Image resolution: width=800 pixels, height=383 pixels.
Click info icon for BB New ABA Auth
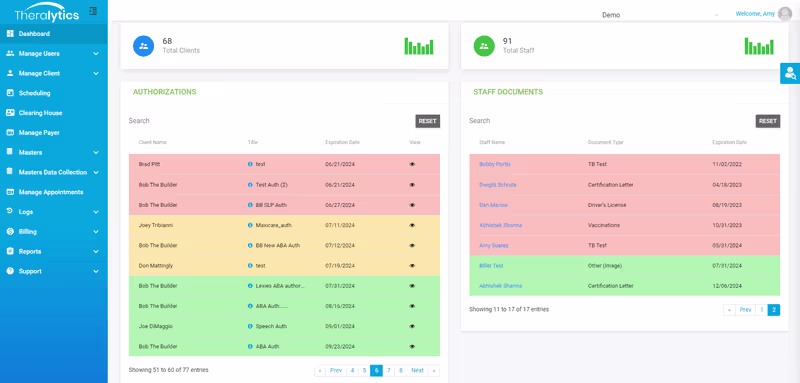250,245
